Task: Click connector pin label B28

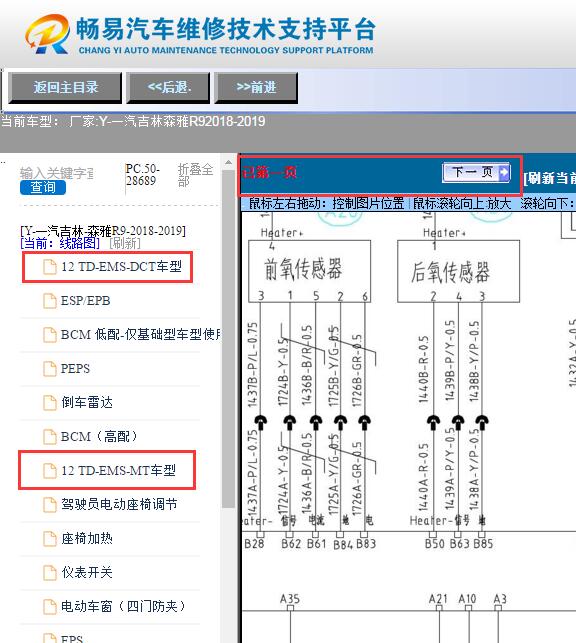Action: (254, 544)
